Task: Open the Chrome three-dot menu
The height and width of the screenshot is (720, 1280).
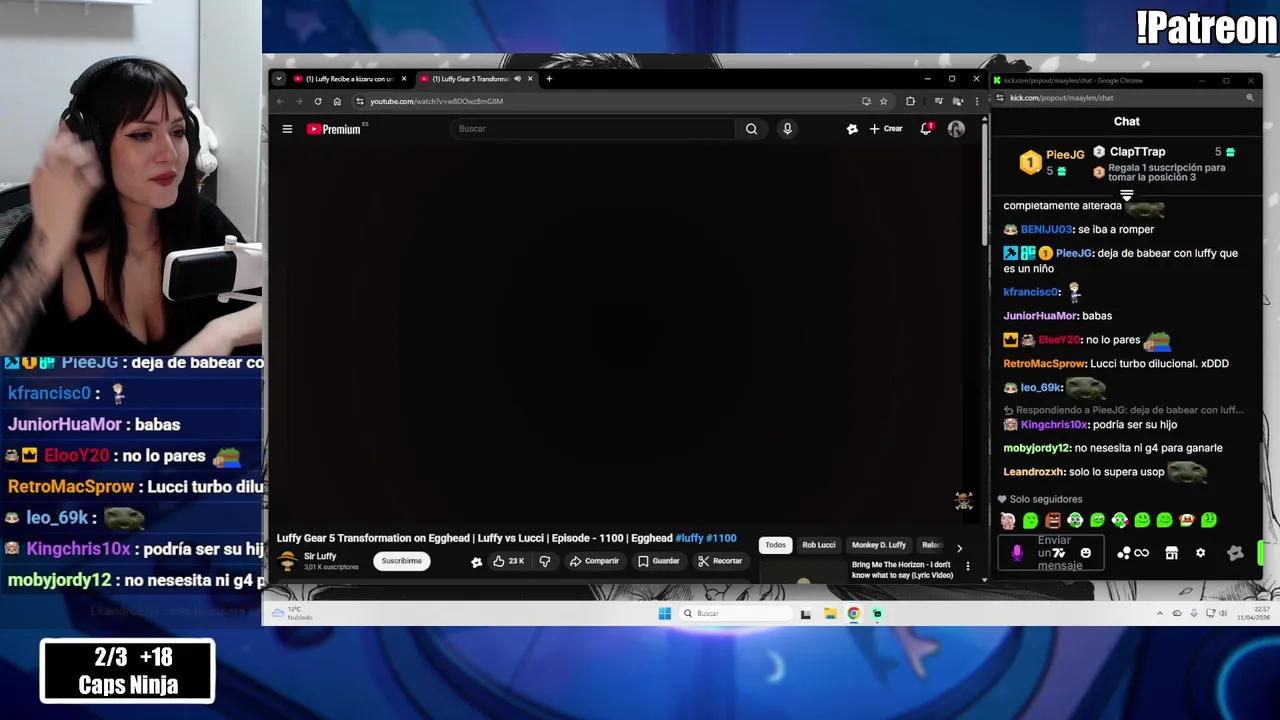Action: (x=977, y=101)
